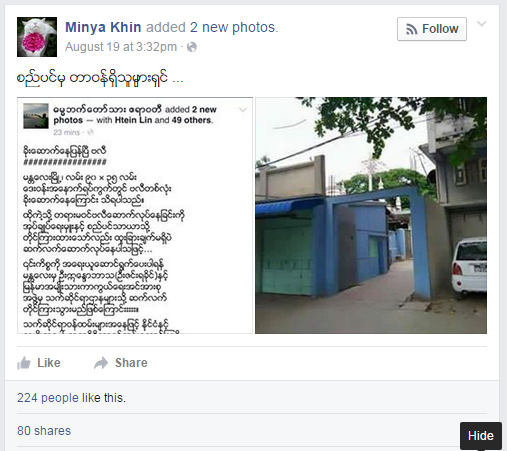Image resolution: width=507 pixels, height=451 pixels.
Task: Click the white car in the photo
Action: pos(469,267)
